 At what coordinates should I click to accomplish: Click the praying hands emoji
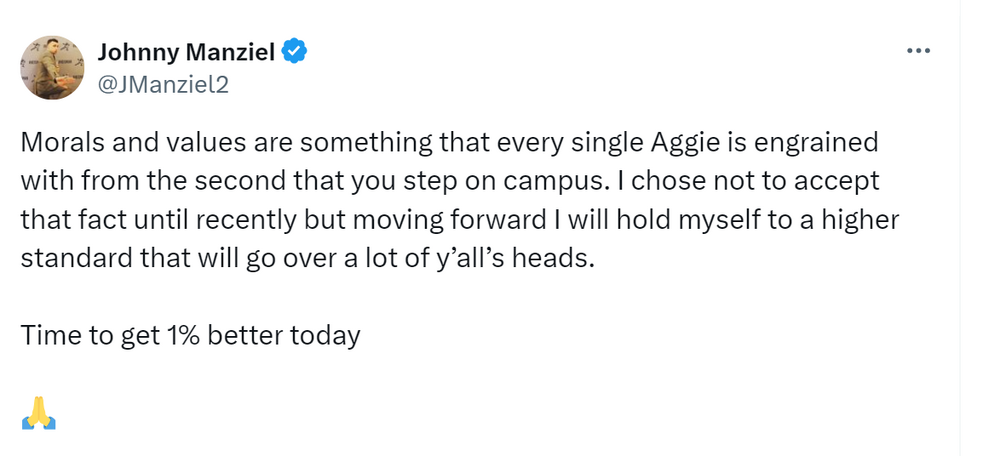click(39, 412)
